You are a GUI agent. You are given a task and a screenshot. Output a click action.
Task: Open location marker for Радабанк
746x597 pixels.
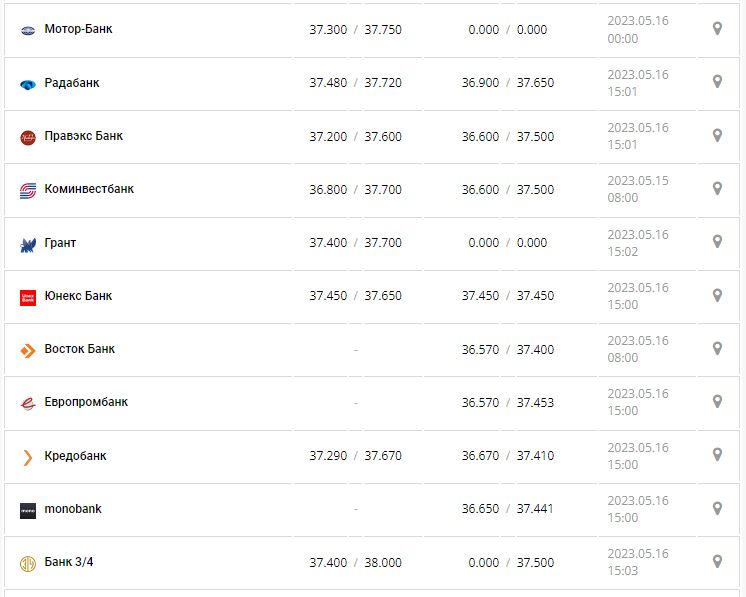click(717, 82)
